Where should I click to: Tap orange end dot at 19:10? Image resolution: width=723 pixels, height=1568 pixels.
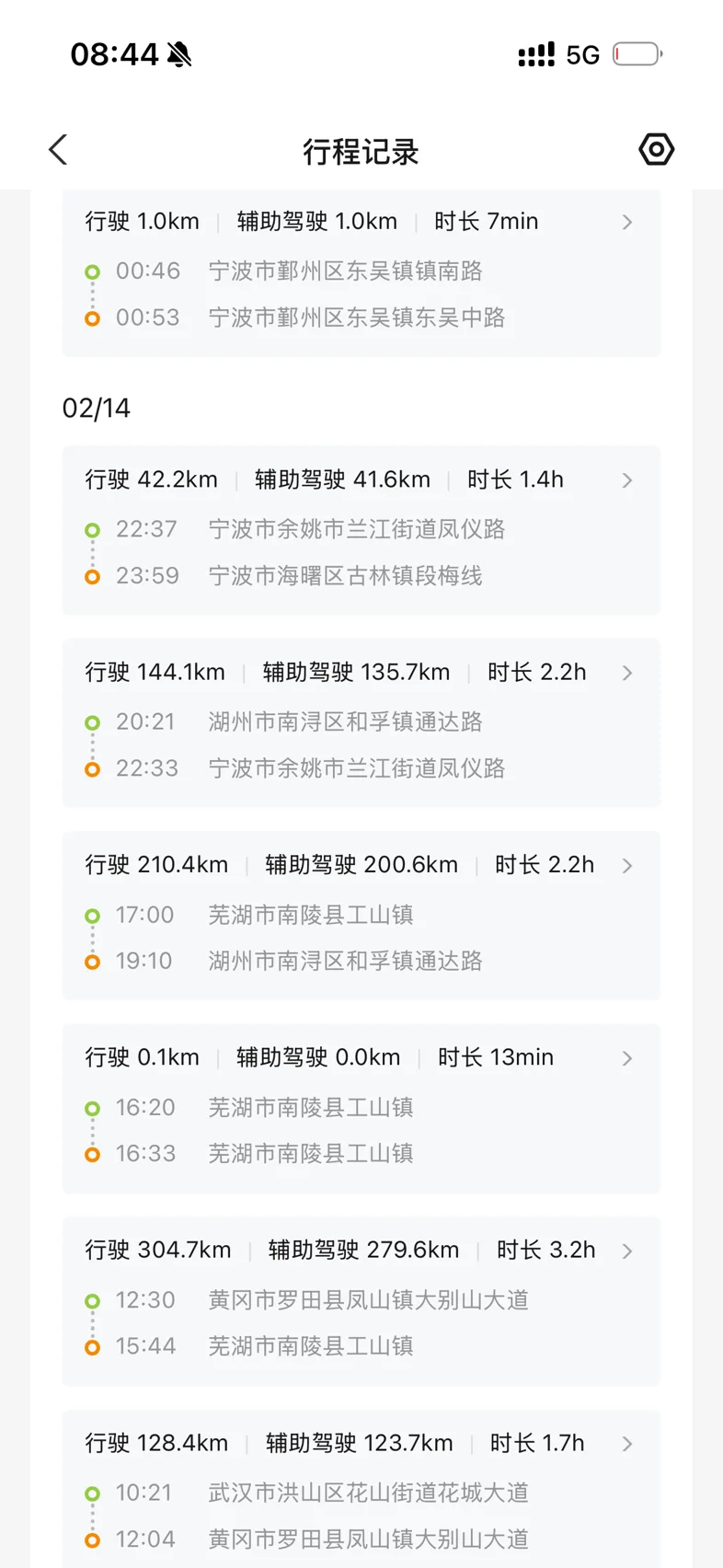tap(92, 962)
